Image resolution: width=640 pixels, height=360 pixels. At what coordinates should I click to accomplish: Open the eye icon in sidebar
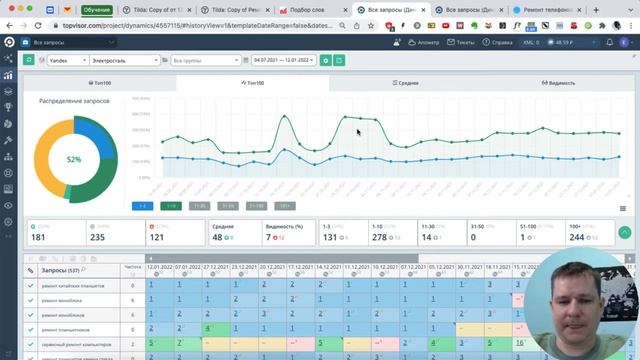pos(8,205)
